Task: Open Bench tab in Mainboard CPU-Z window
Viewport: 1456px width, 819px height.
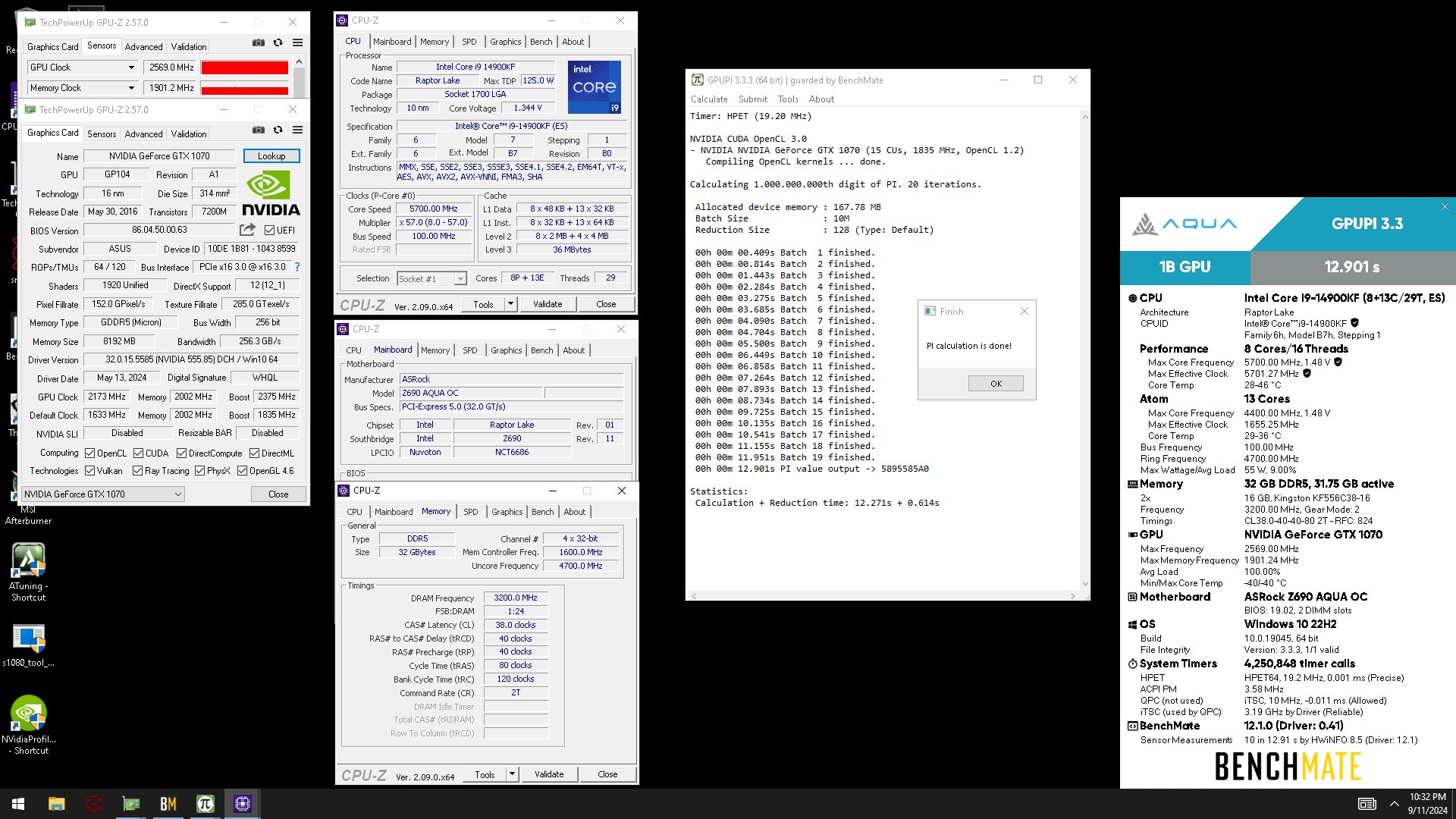Action: [x=542, y=350]
